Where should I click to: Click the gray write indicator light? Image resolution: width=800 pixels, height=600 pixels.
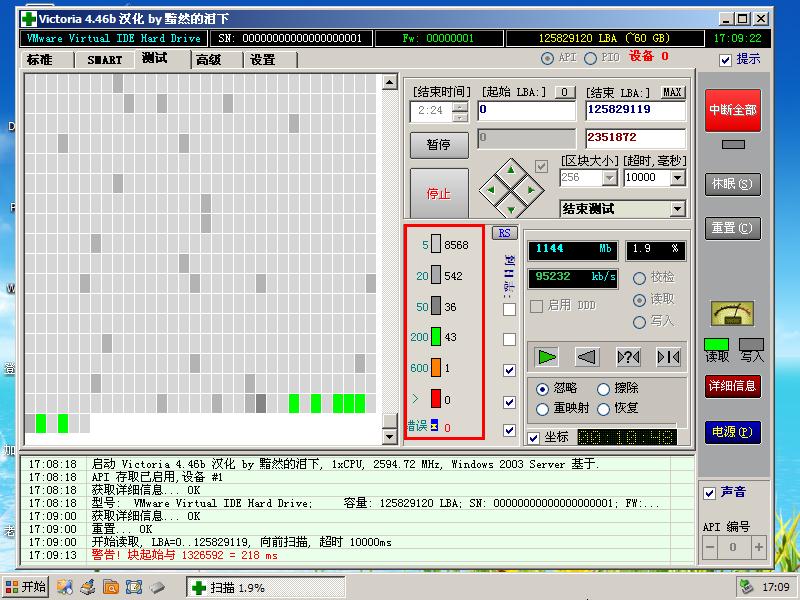(751, 345)
